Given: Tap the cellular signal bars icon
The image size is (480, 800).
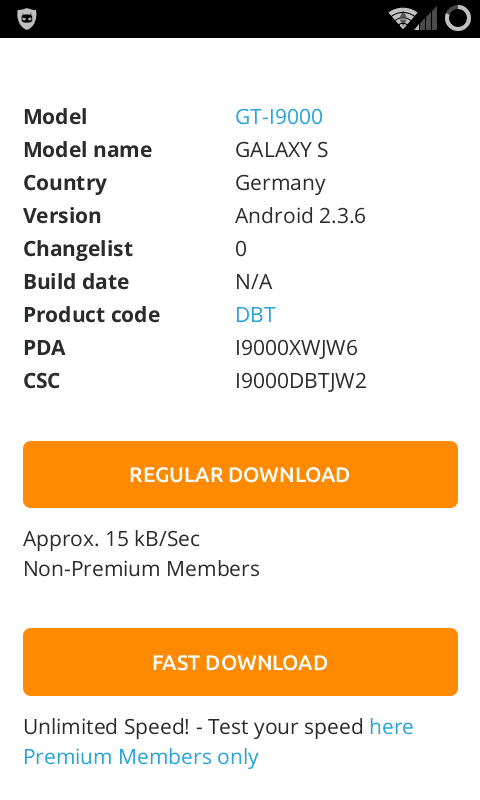Looking at the screenshot, I should point(427,19).
